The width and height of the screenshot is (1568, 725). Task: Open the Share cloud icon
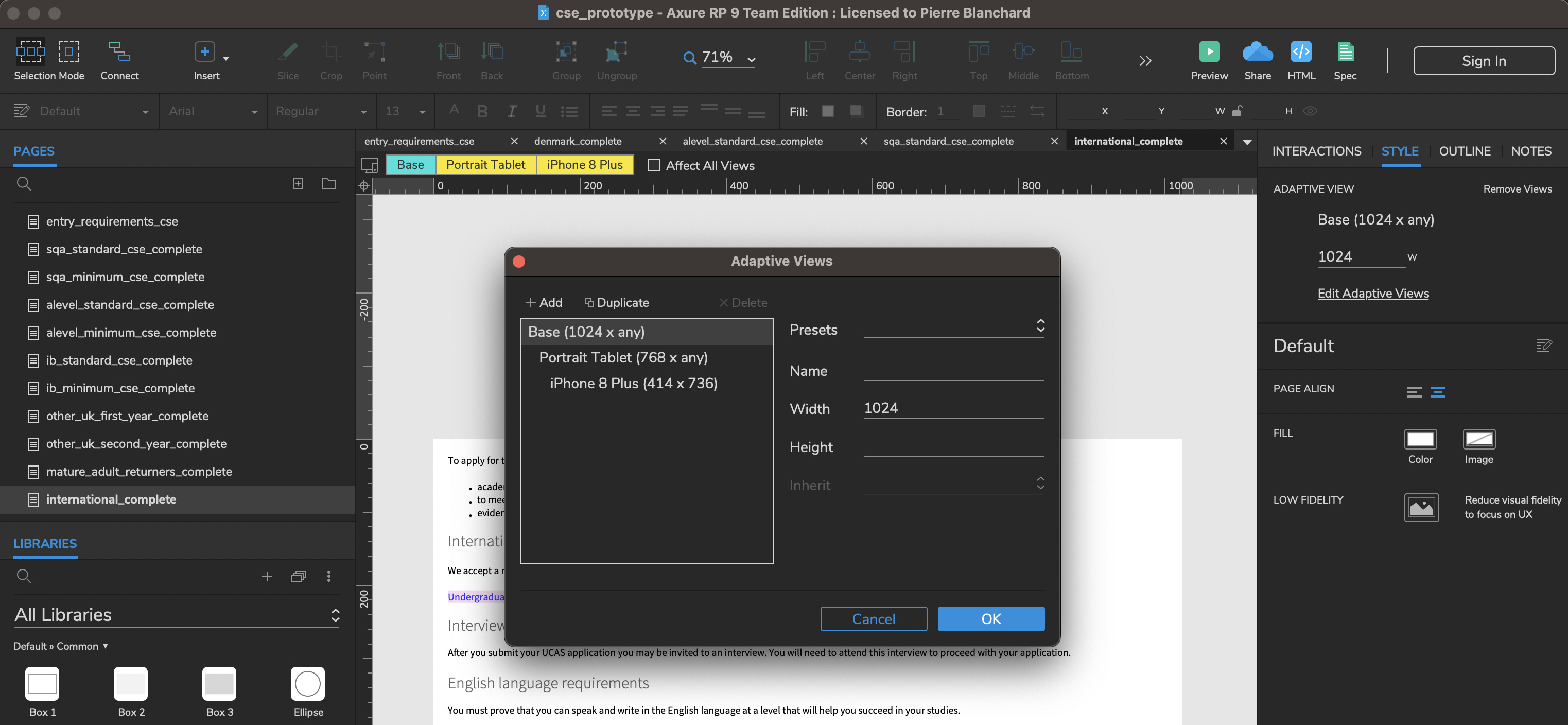1257,51
